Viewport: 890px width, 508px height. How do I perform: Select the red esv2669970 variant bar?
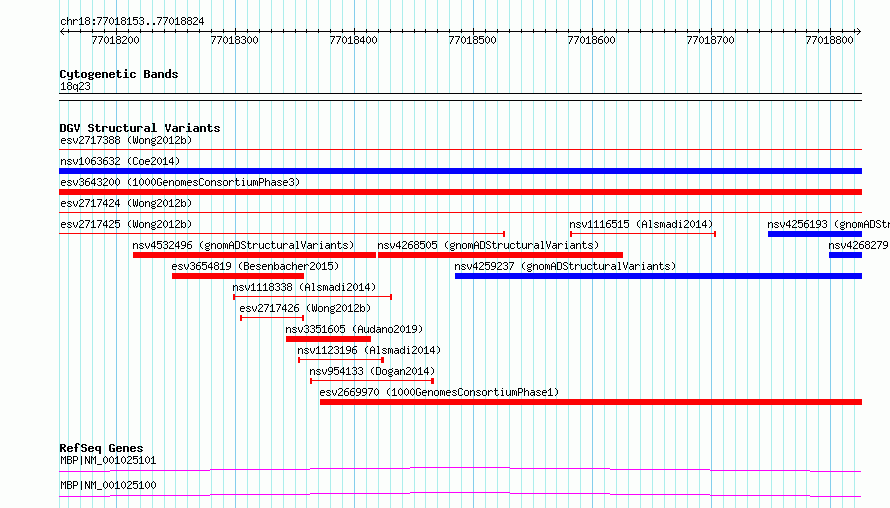[x=591, y=402]
